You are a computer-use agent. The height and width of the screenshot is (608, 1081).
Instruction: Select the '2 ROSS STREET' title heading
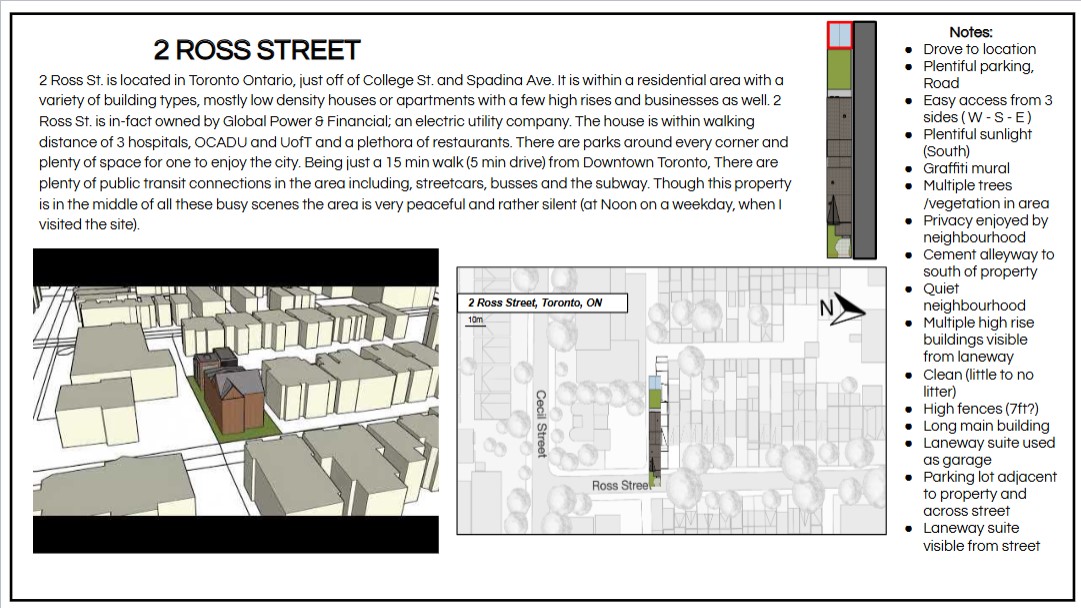click(257, 50)
